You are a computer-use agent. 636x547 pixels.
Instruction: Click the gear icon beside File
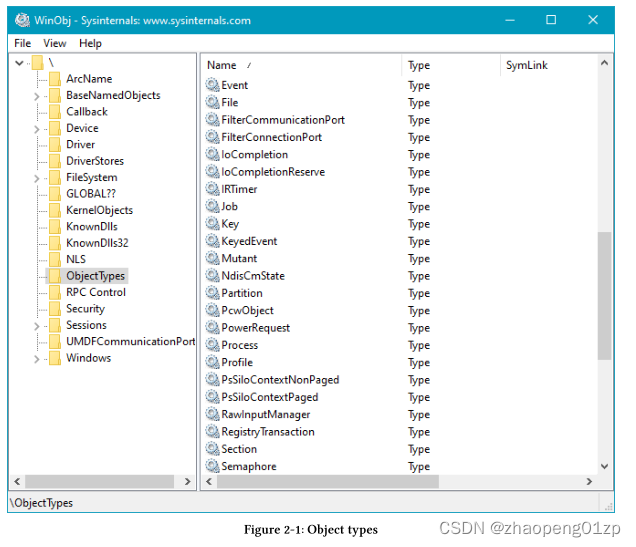pyautogui.click(x=212, y=102)
